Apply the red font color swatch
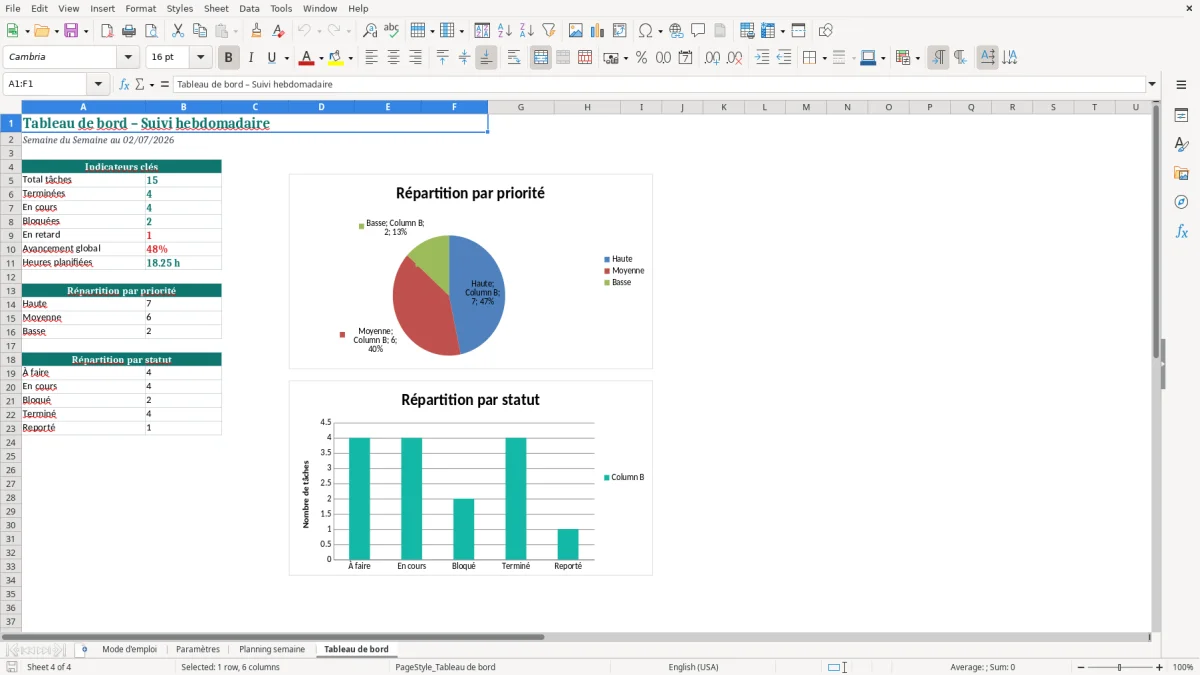 [x=306, y=58]
